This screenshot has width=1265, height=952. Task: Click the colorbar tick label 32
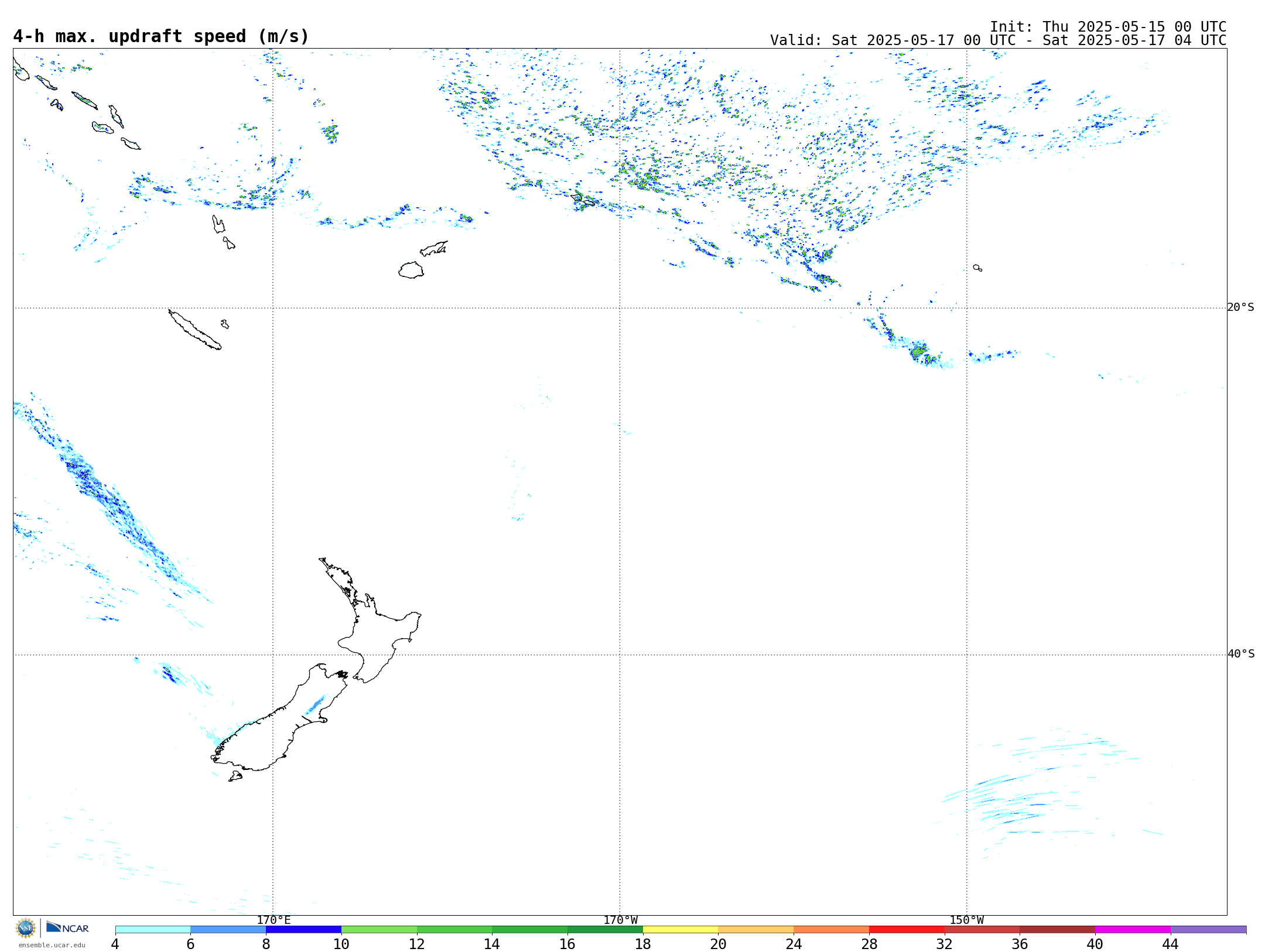[945, 944]
